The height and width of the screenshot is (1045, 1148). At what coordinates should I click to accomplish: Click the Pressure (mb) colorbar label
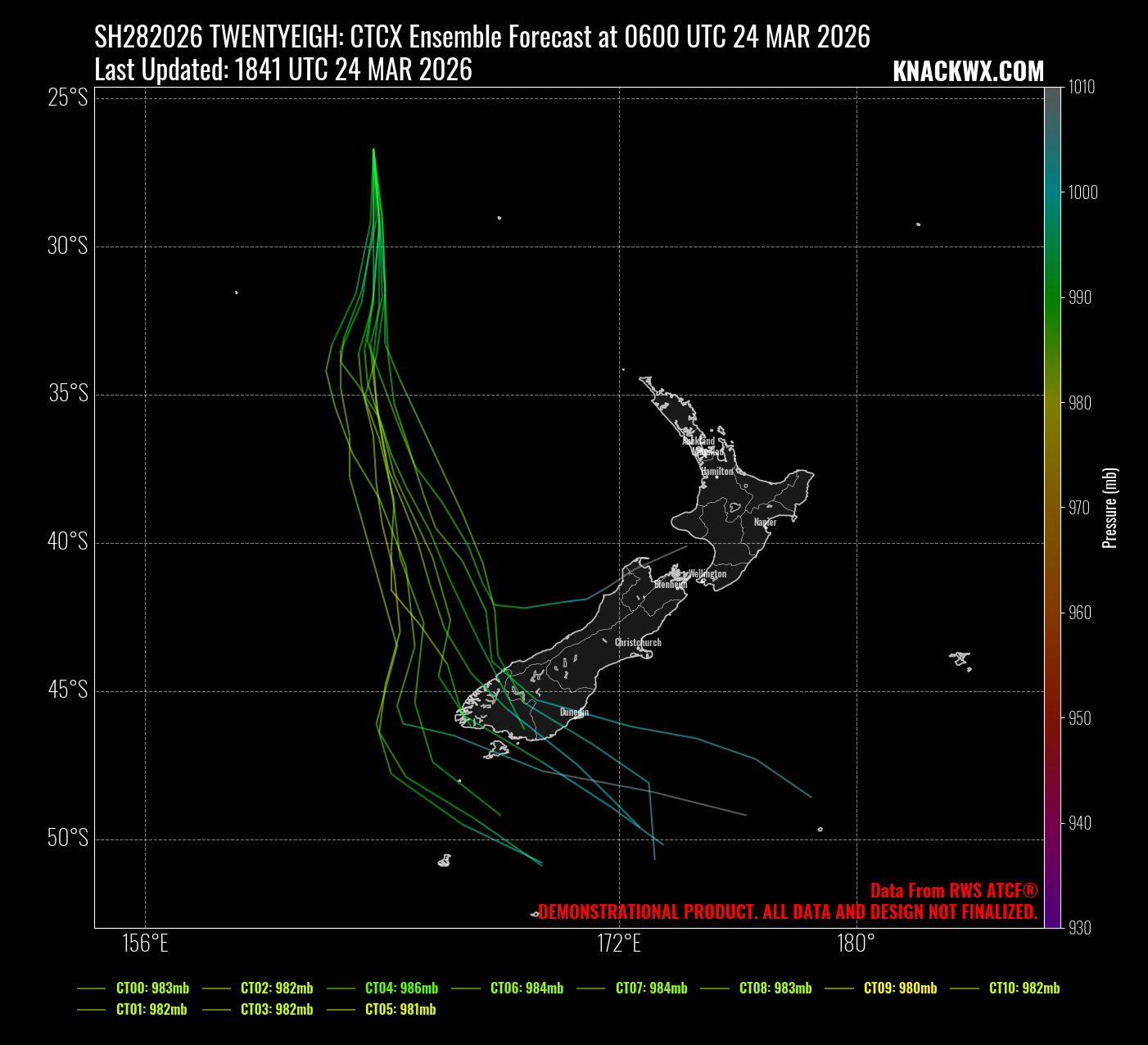(1110, 508)
